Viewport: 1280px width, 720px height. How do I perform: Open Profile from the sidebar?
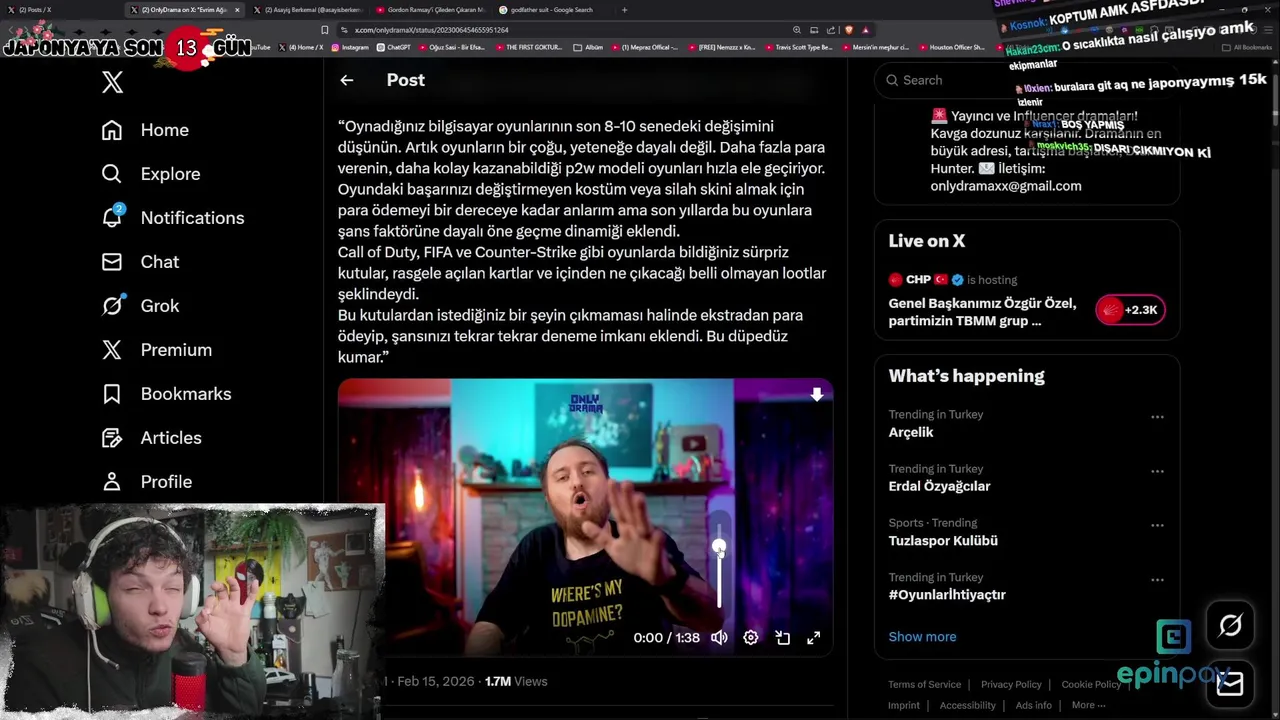coord(146,482)
